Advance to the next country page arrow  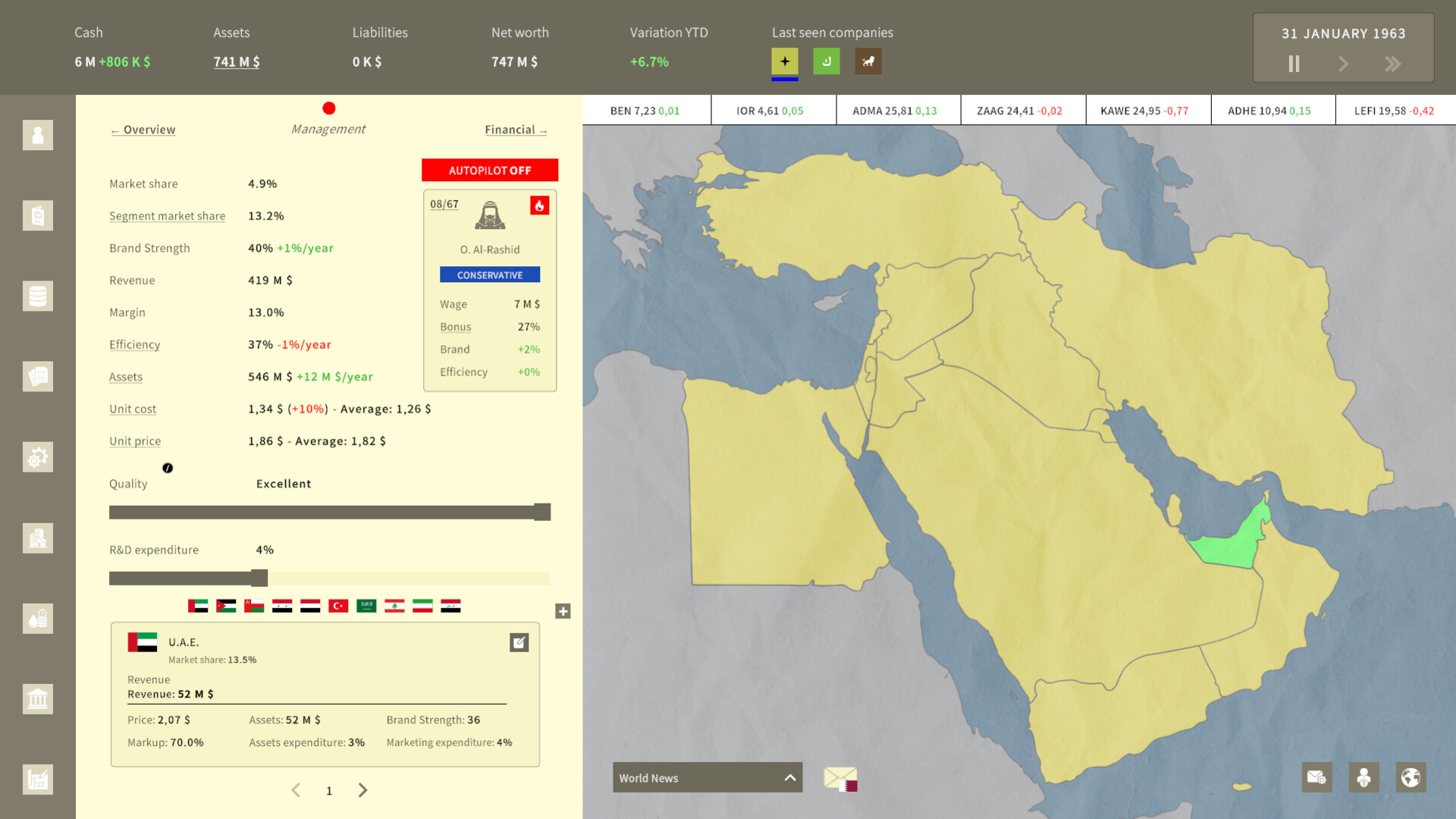[362, 790]
